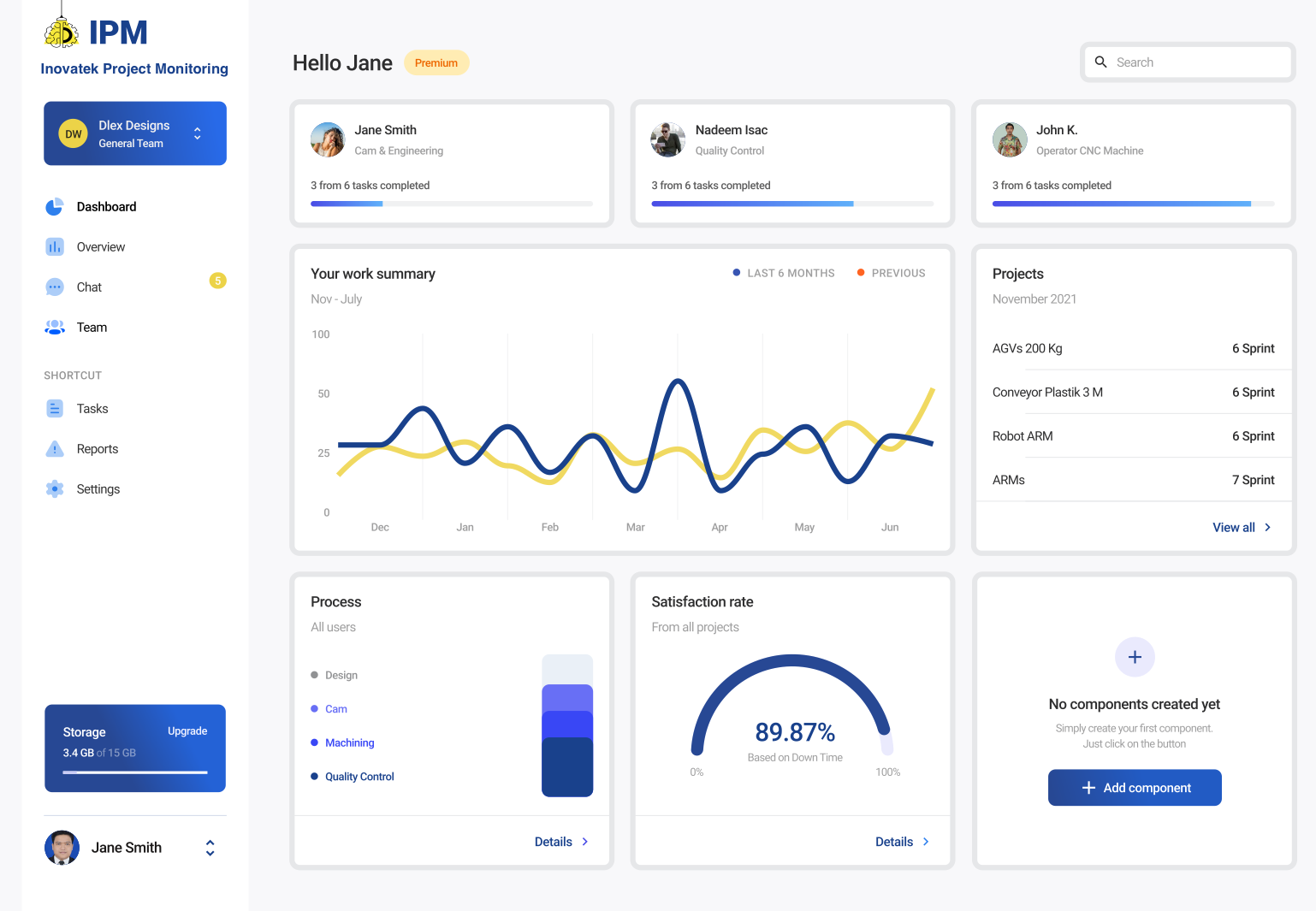Image resolution: width=1316 pixels, height=911 pixels.
Task: Click the Add component button
Action: [1135, 788]
